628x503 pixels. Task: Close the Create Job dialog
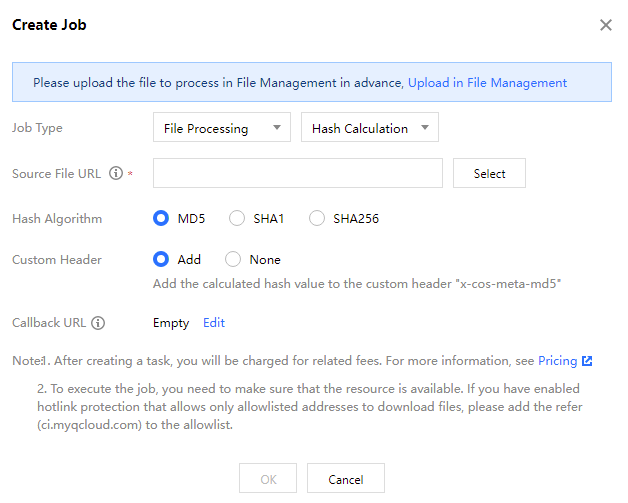[x=605, y=25]
